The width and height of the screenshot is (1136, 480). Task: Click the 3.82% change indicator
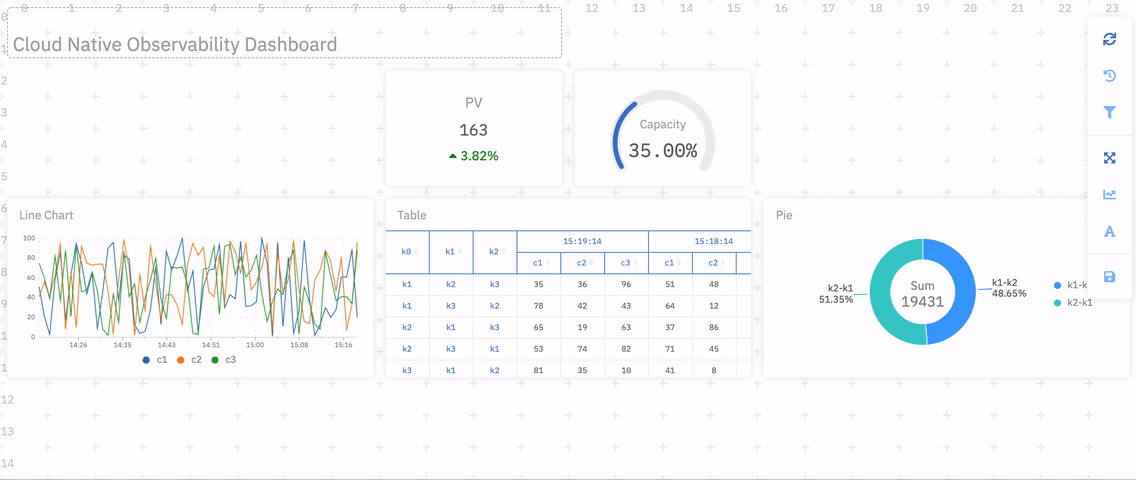[474, 156]
